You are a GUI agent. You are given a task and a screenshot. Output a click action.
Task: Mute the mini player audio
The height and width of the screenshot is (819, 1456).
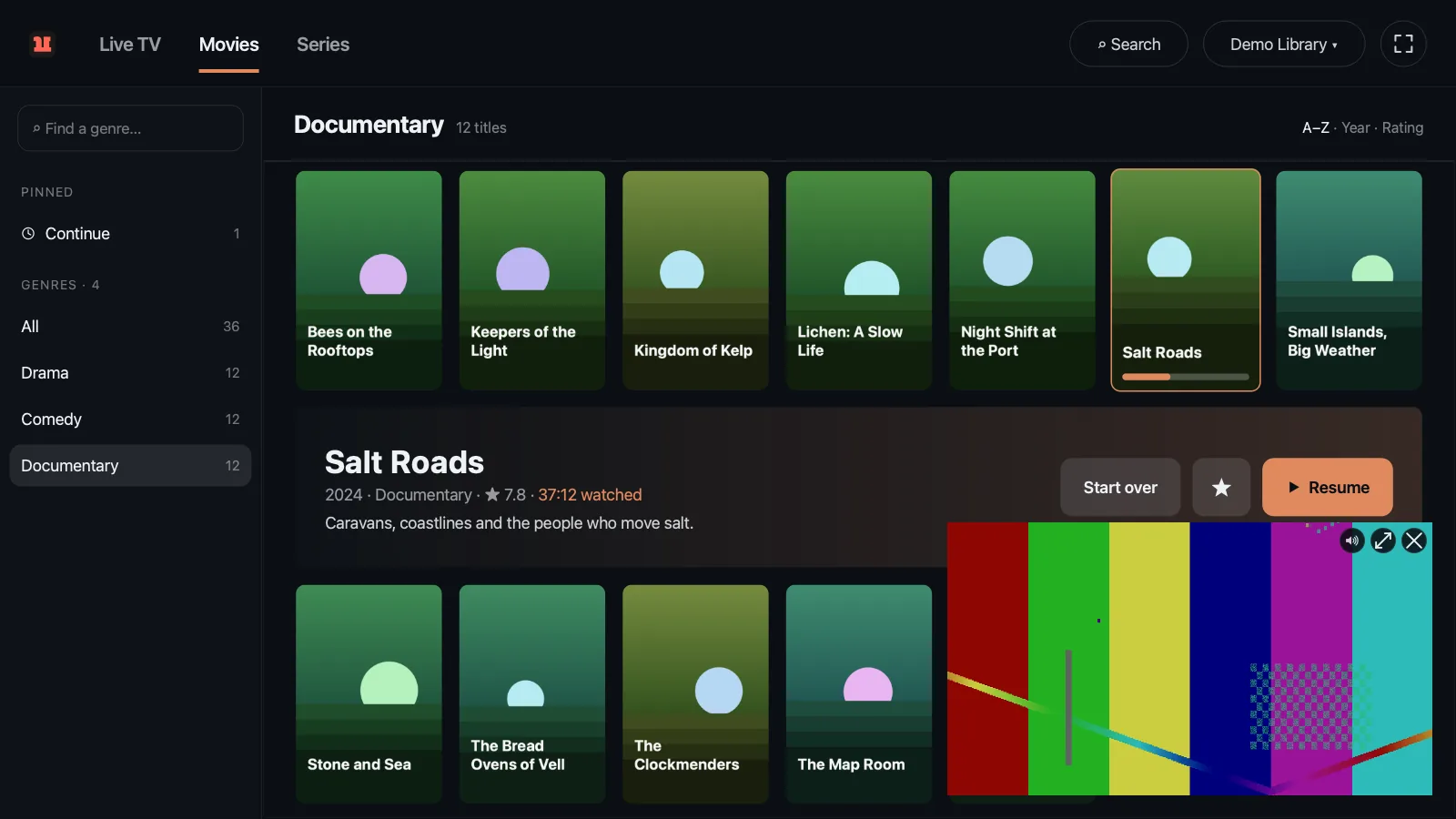1352,541
